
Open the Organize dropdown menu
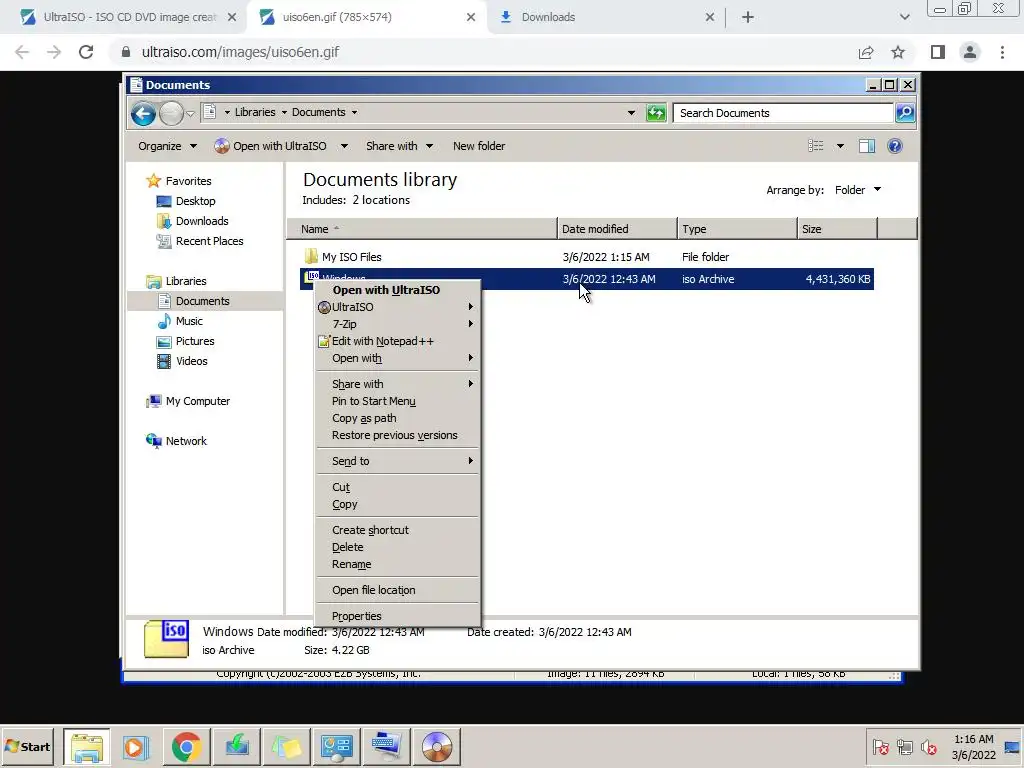[x=167, y=146]
